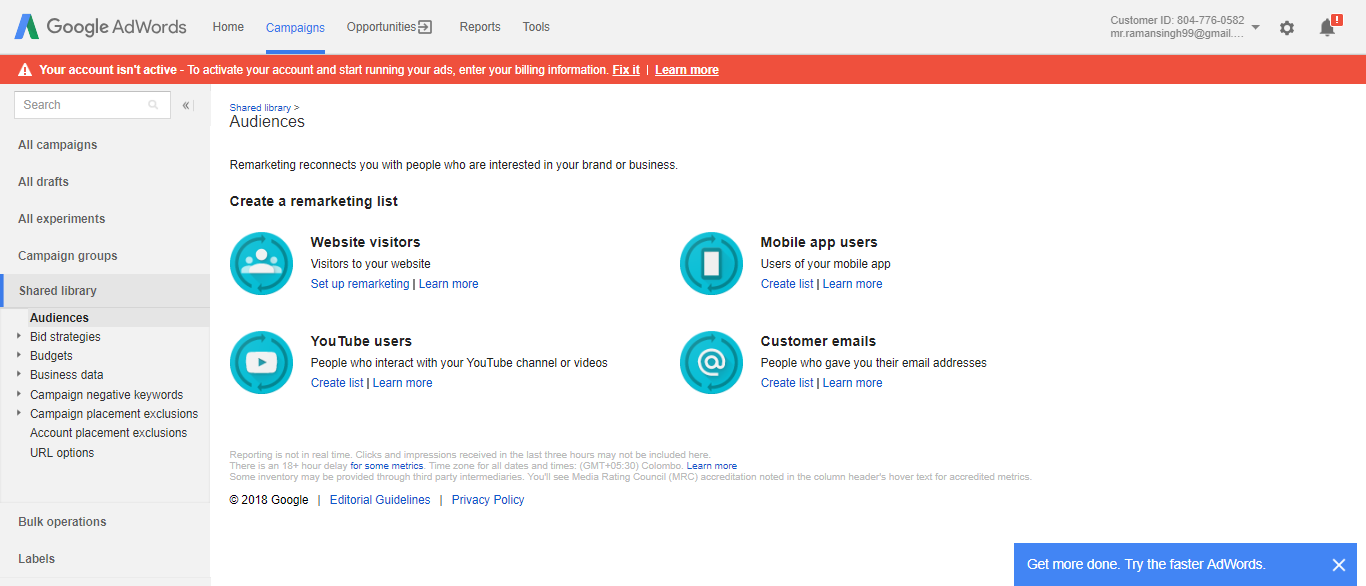Viewport: 1366px width, 586px height.
Task: Click the Mobile app users icon
Action: coord(711,264)
